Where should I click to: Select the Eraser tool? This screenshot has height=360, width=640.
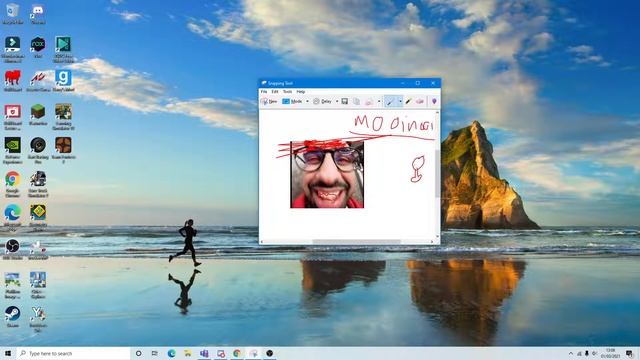pyautogui.click(x=420, y=101)
